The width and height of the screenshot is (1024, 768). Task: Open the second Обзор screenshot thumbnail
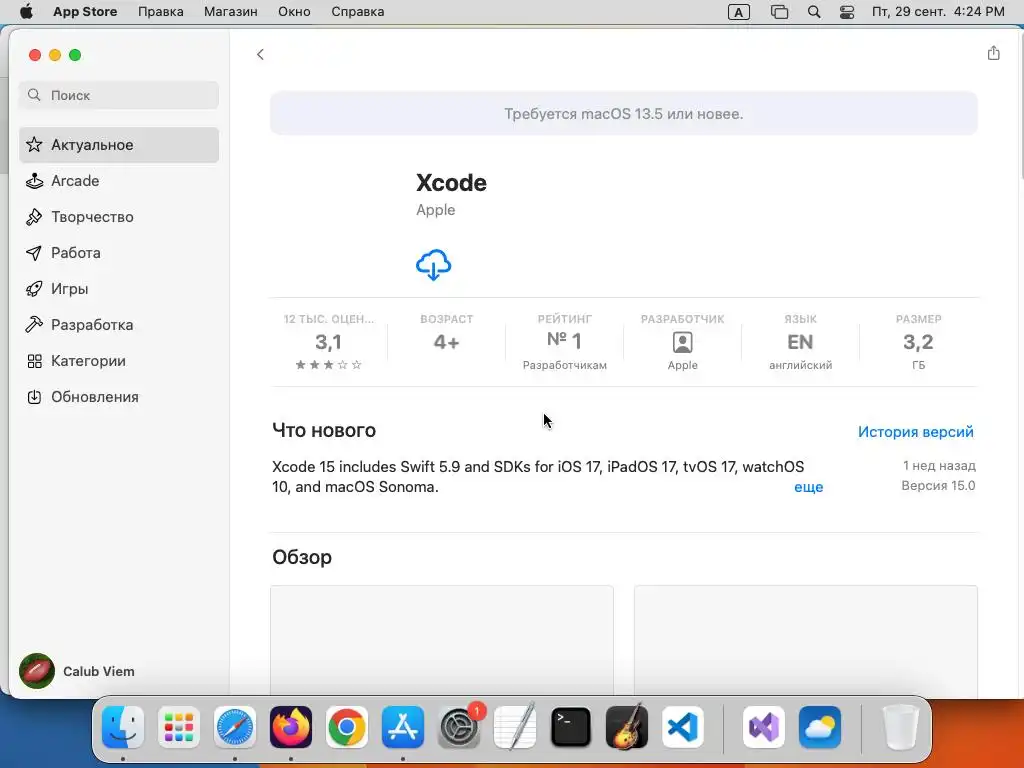pos(806,640)
